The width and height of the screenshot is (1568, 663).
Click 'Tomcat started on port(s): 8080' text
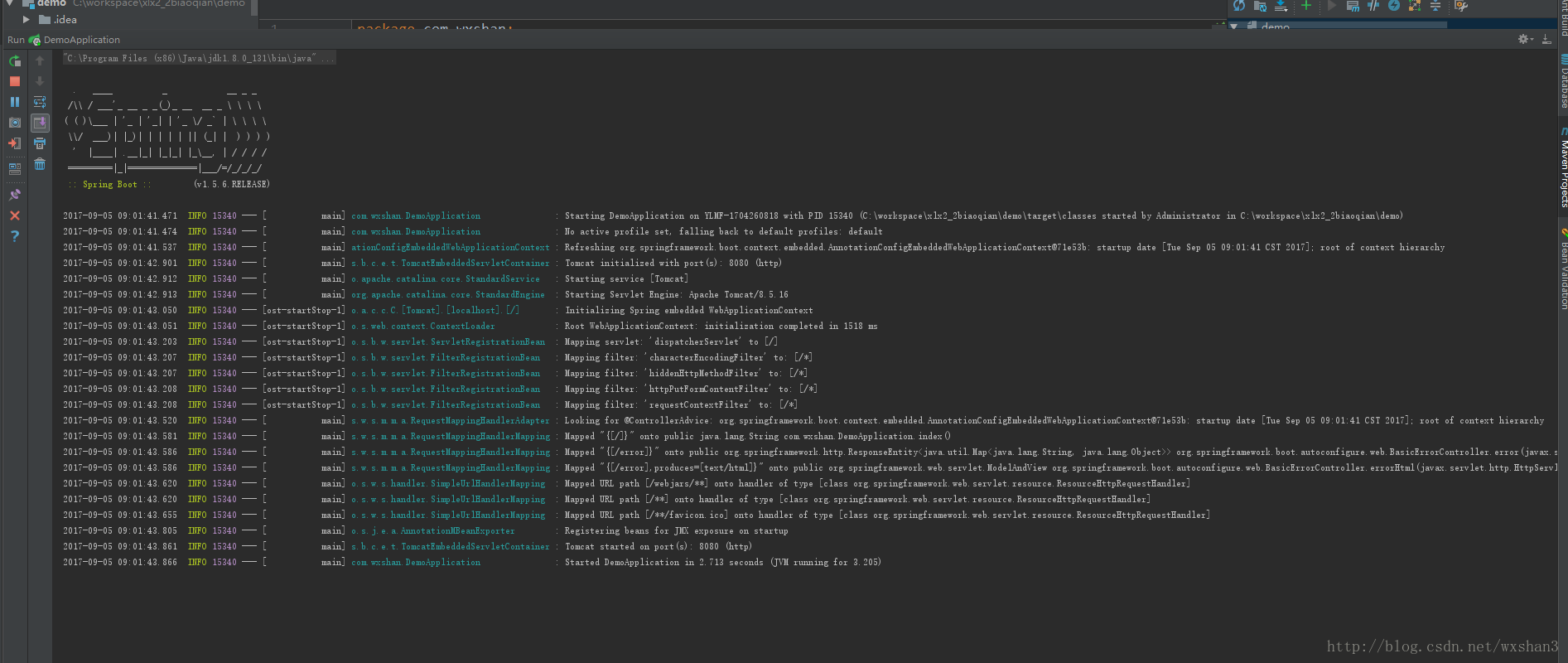(x=659, y=546)
